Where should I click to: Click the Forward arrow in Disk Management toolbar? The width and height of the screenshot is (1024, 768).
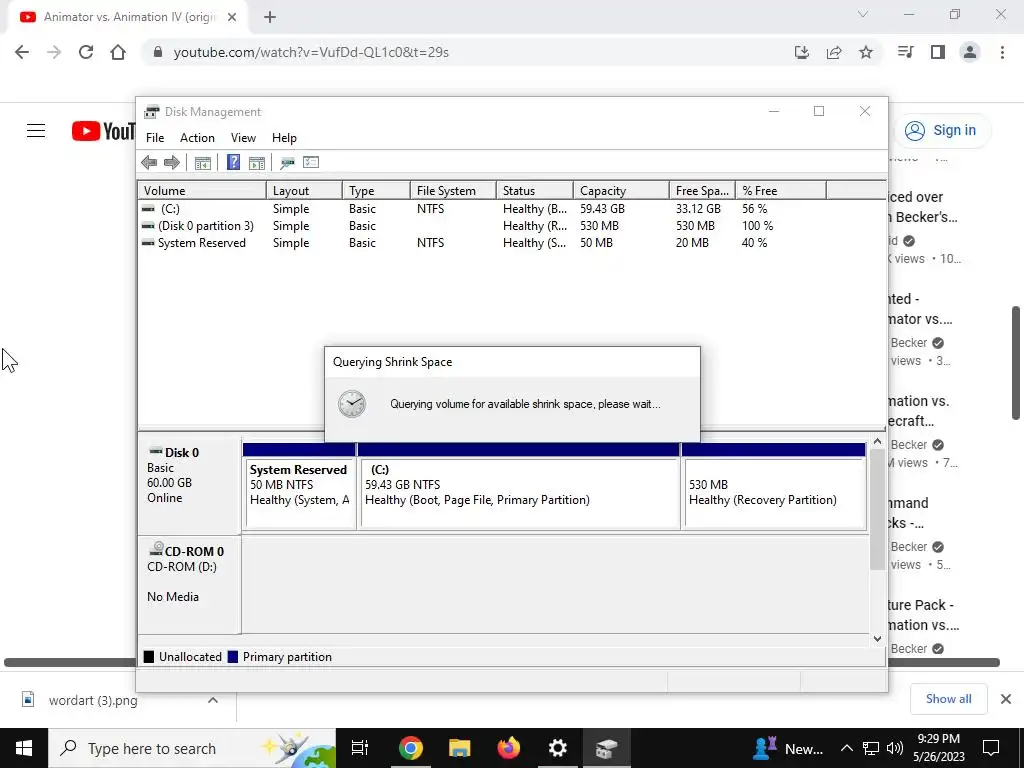172,163
